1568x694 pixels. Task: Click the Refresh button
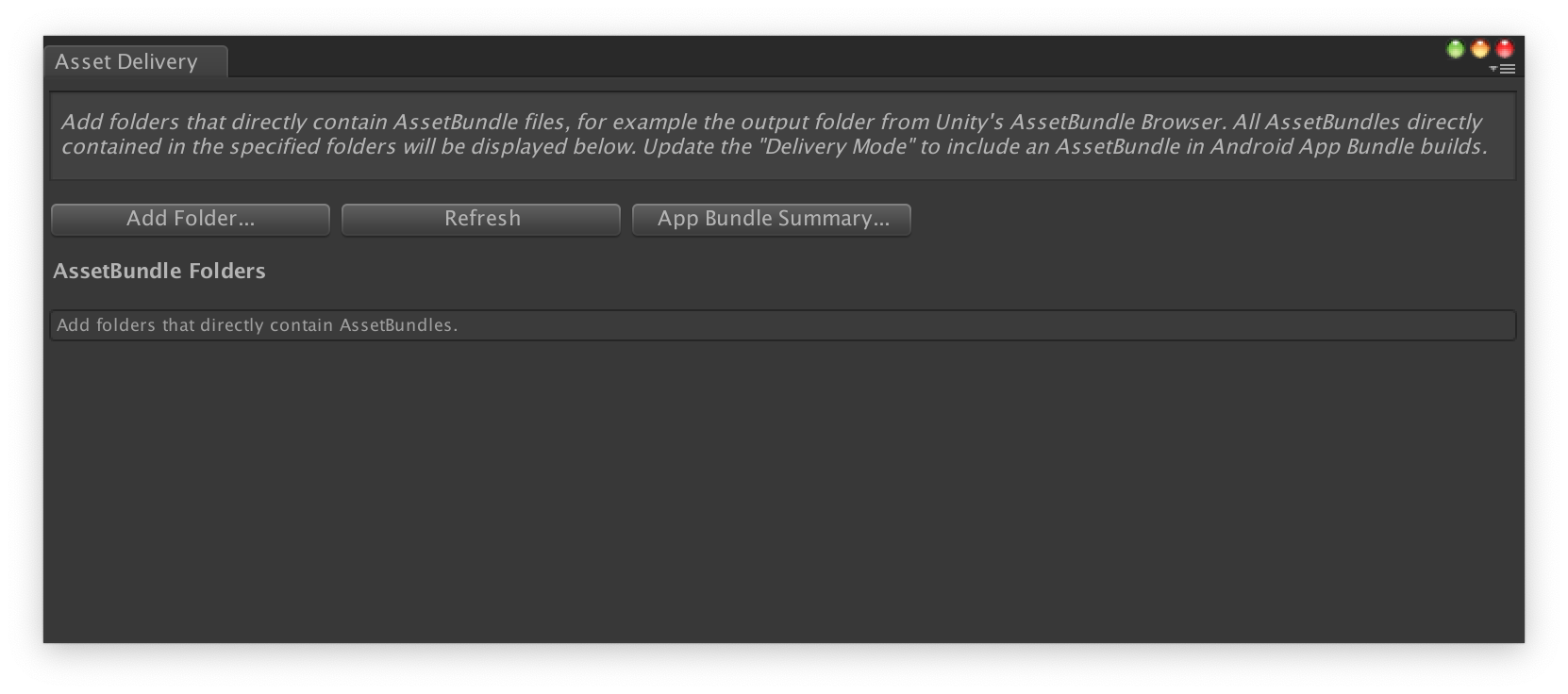[481, 219]
